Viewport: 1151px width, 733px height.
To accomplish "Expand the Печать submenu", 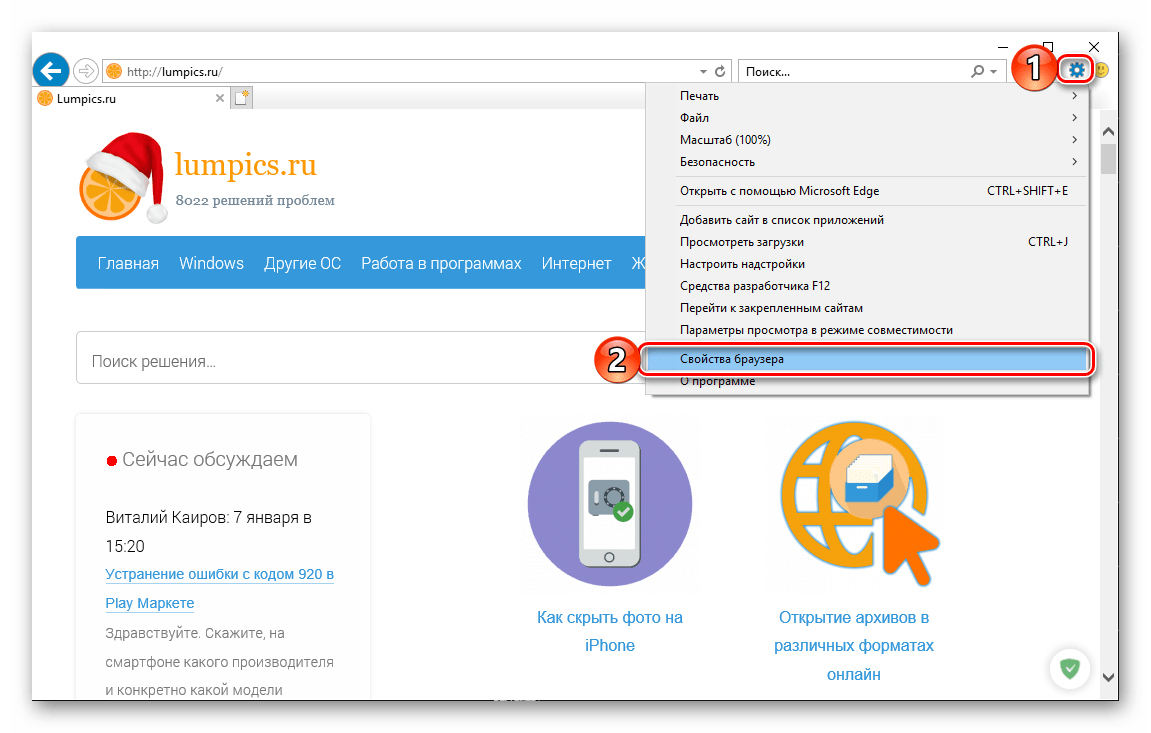I will click(x=1074, y=96).
